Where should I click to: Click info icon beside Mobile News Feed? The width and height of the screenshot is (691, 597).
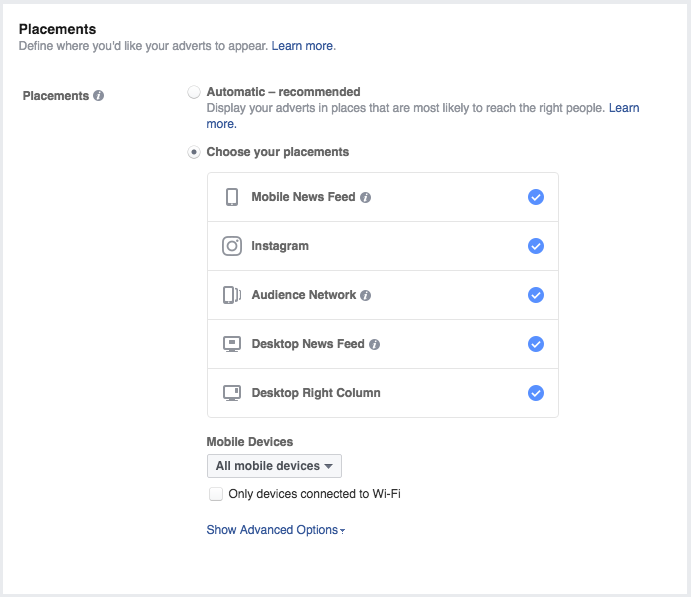tap(365, 198)
